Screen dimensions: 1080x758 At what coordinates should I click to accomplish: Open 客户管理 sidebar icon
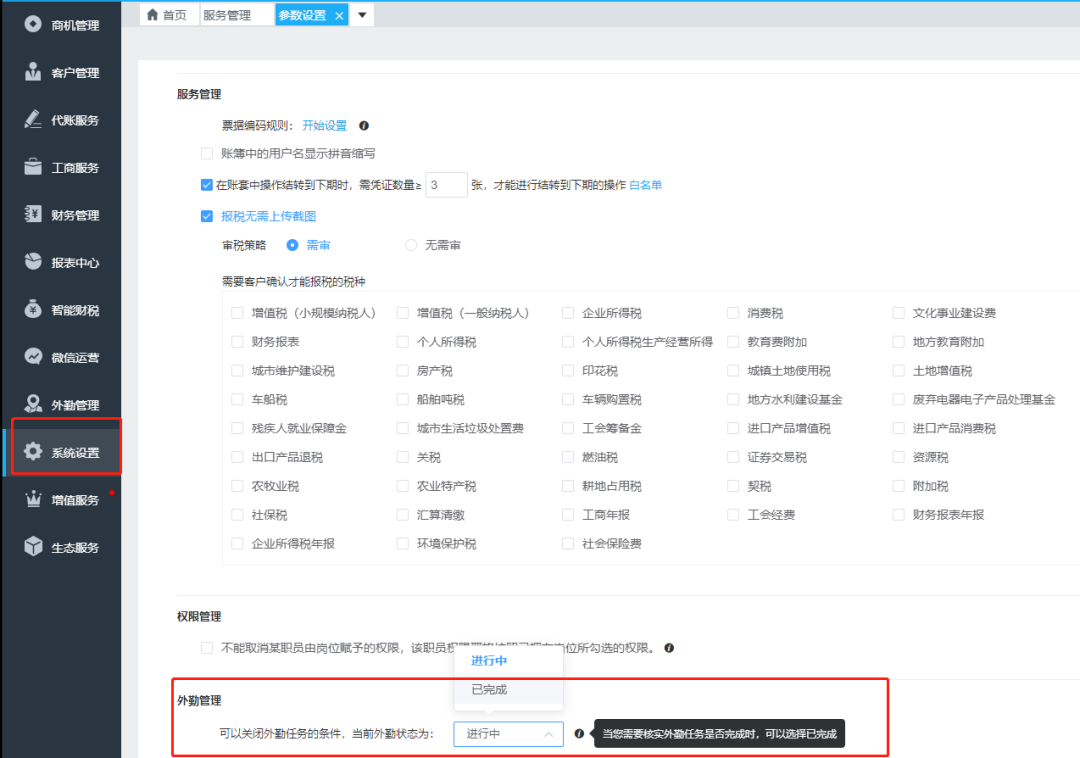click(32, 72)
